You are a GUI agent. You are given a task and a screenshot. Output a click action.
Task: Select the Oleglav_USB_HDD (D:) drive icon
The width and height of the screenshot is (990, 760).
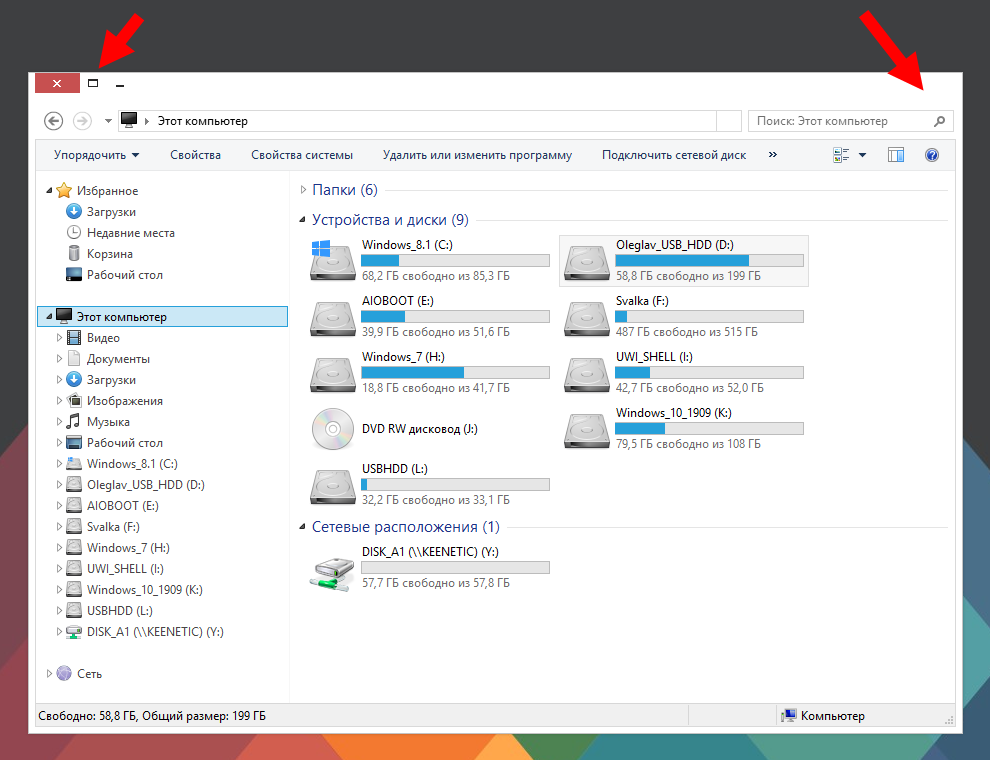(x=586, y=261)
